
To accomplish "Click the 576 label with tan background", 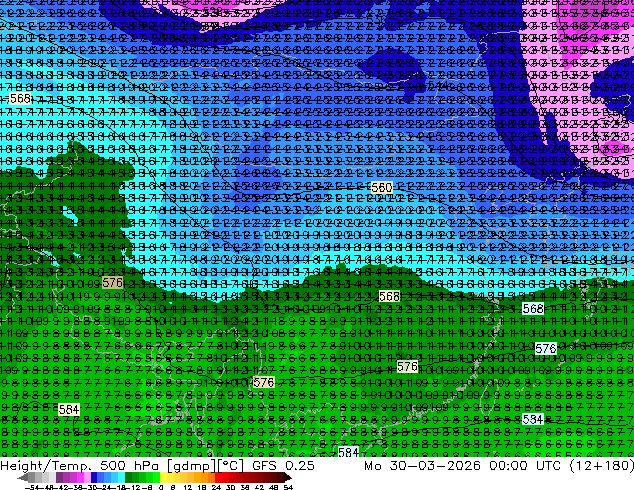I will tap(112, 282).
